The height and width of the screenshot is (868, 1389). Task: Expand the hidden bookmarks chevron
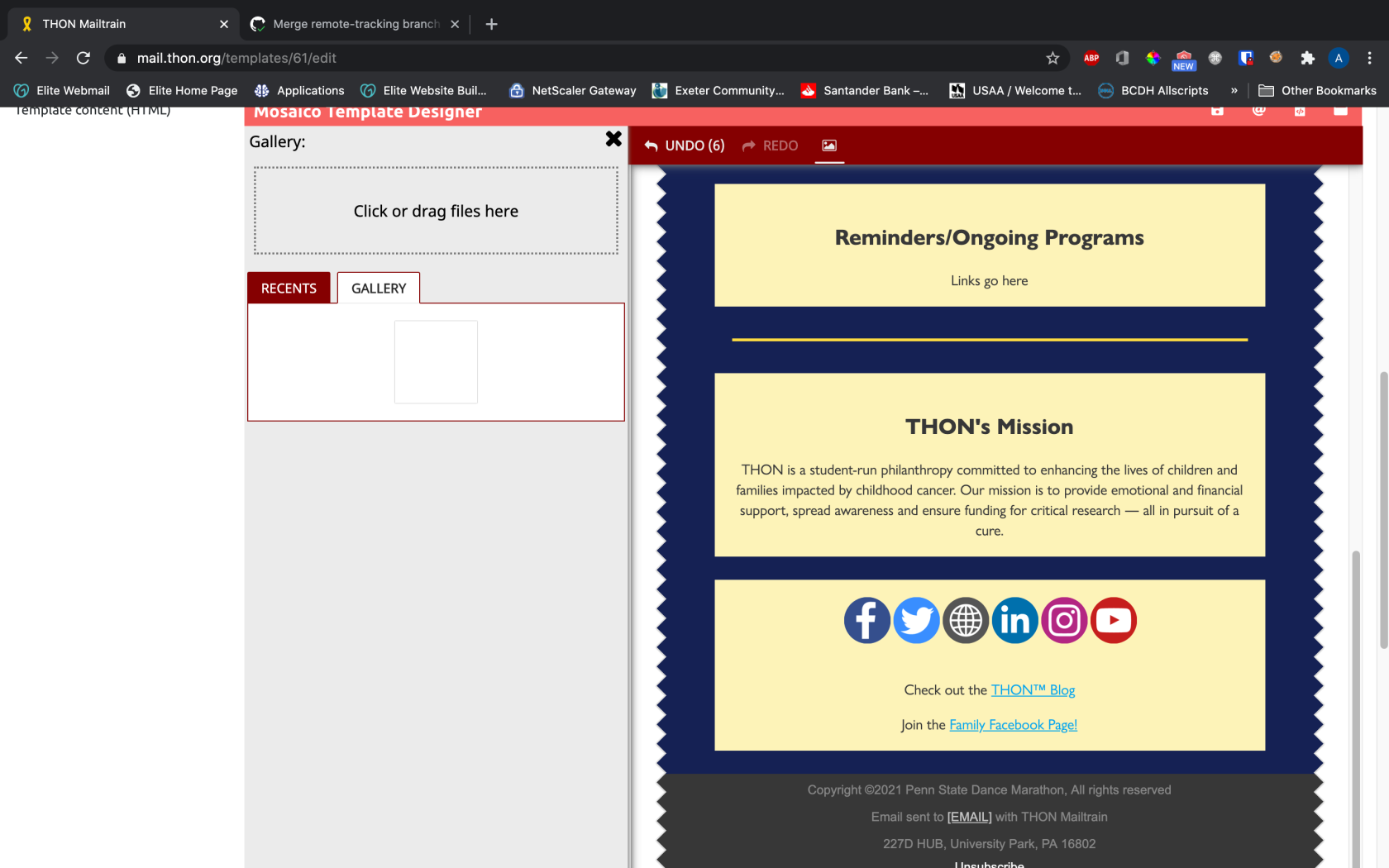pyautogui.click(x=1234, y=90)
